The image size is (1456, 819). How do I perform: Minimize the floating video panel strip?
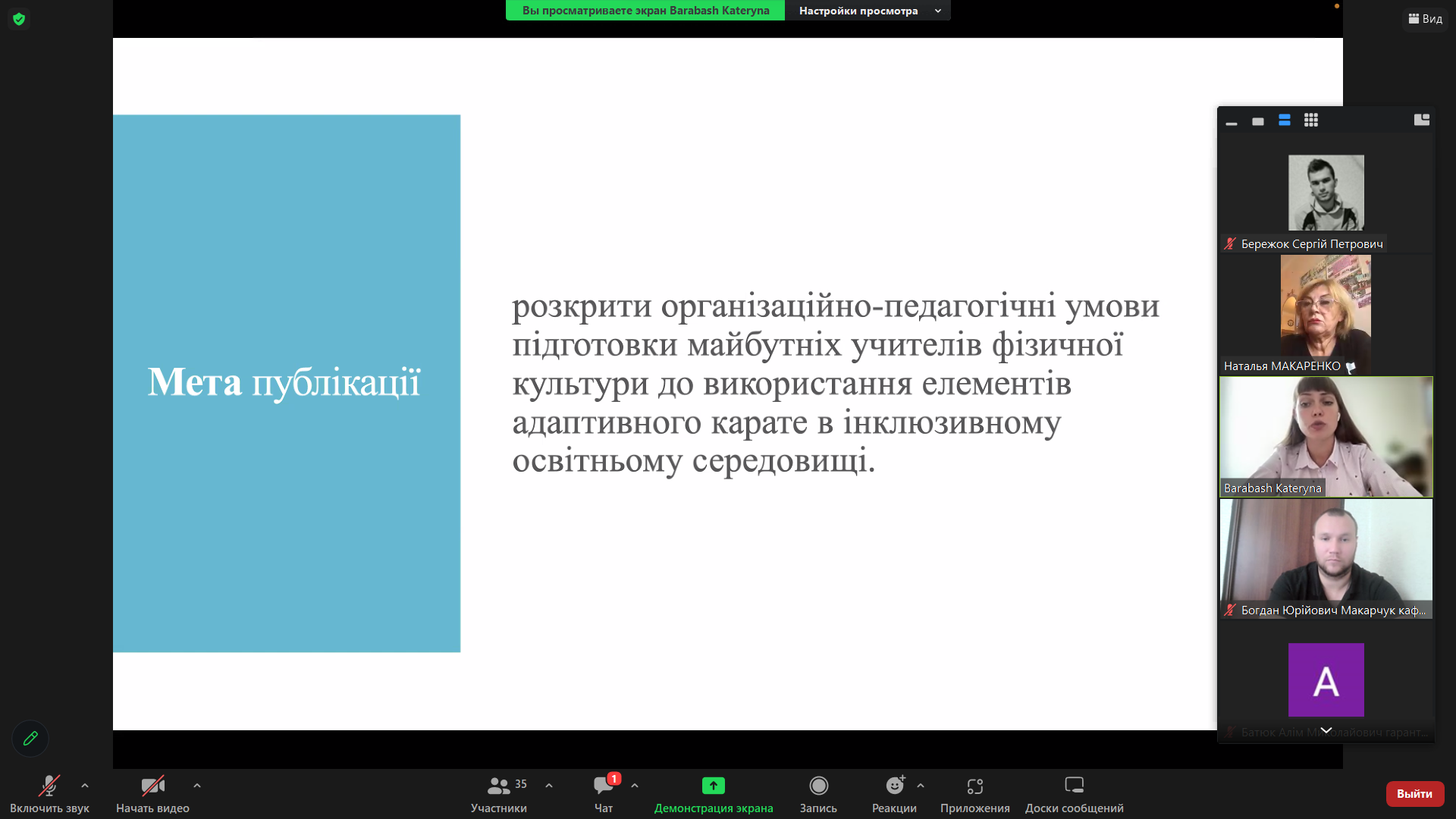click(1232, 121)
